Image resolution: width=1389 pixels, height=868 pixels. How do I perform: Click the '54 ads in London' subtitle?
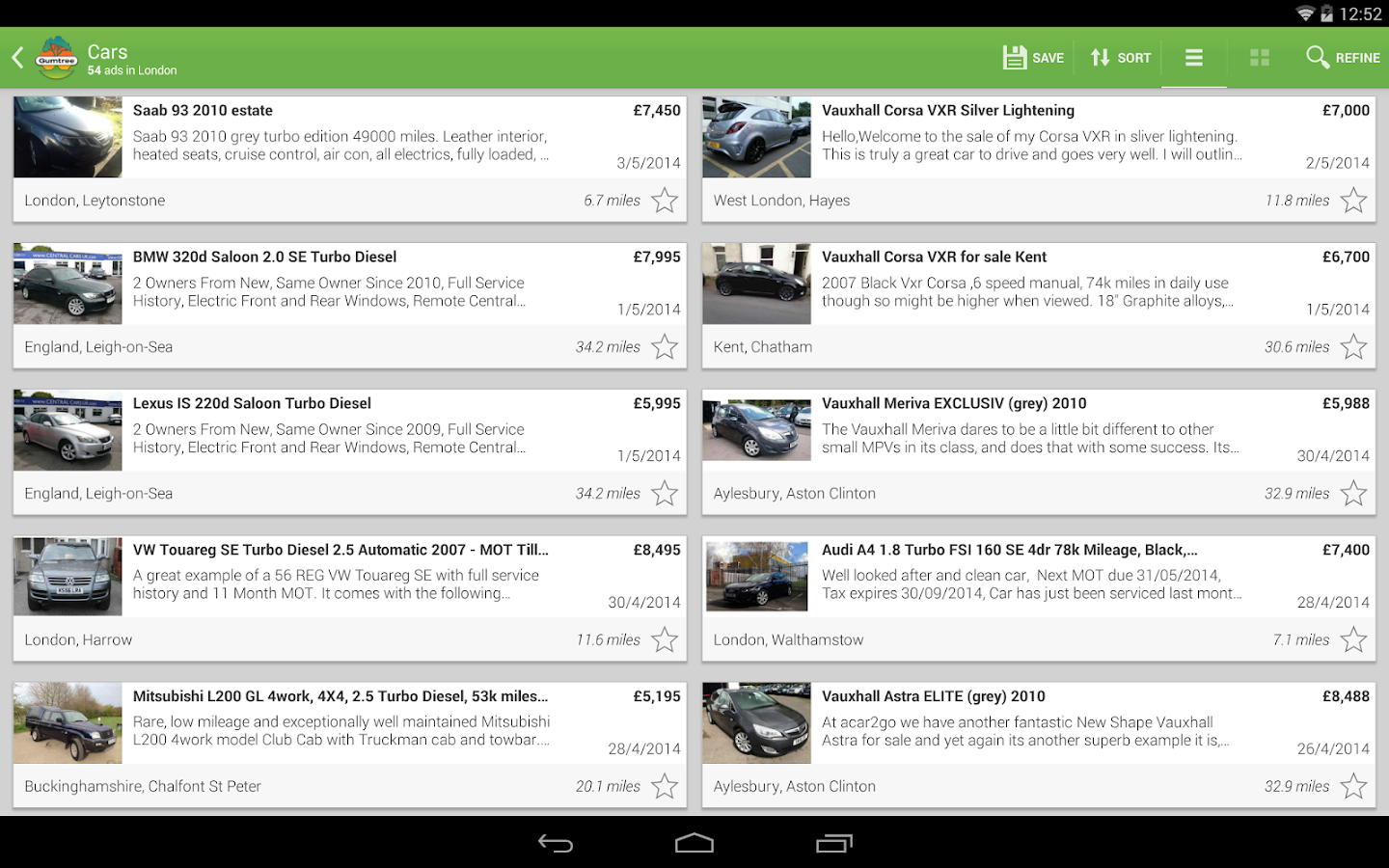(132, 70)
